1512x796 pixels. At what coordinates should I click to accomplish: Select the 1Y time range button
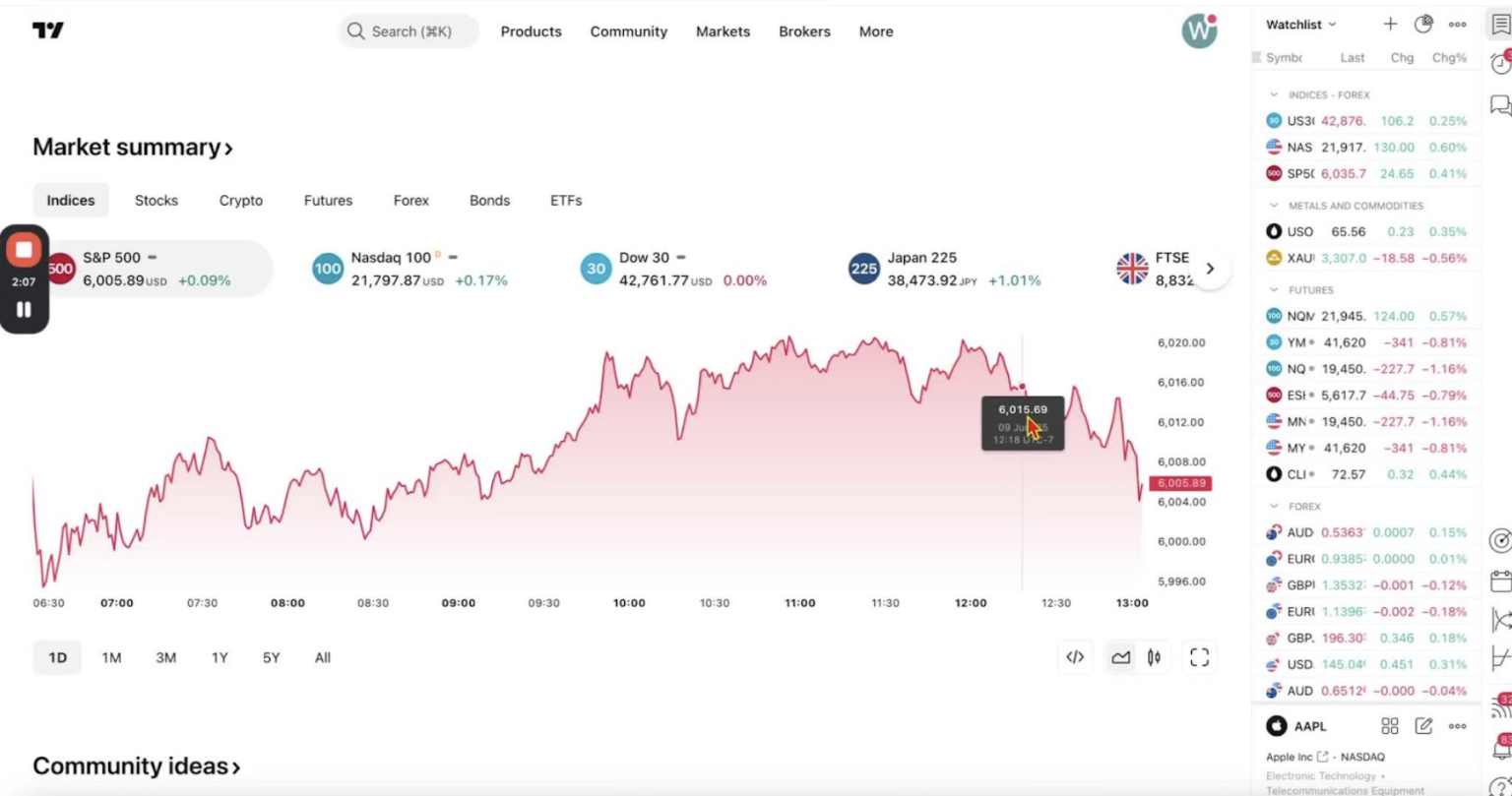click(219, 656)
